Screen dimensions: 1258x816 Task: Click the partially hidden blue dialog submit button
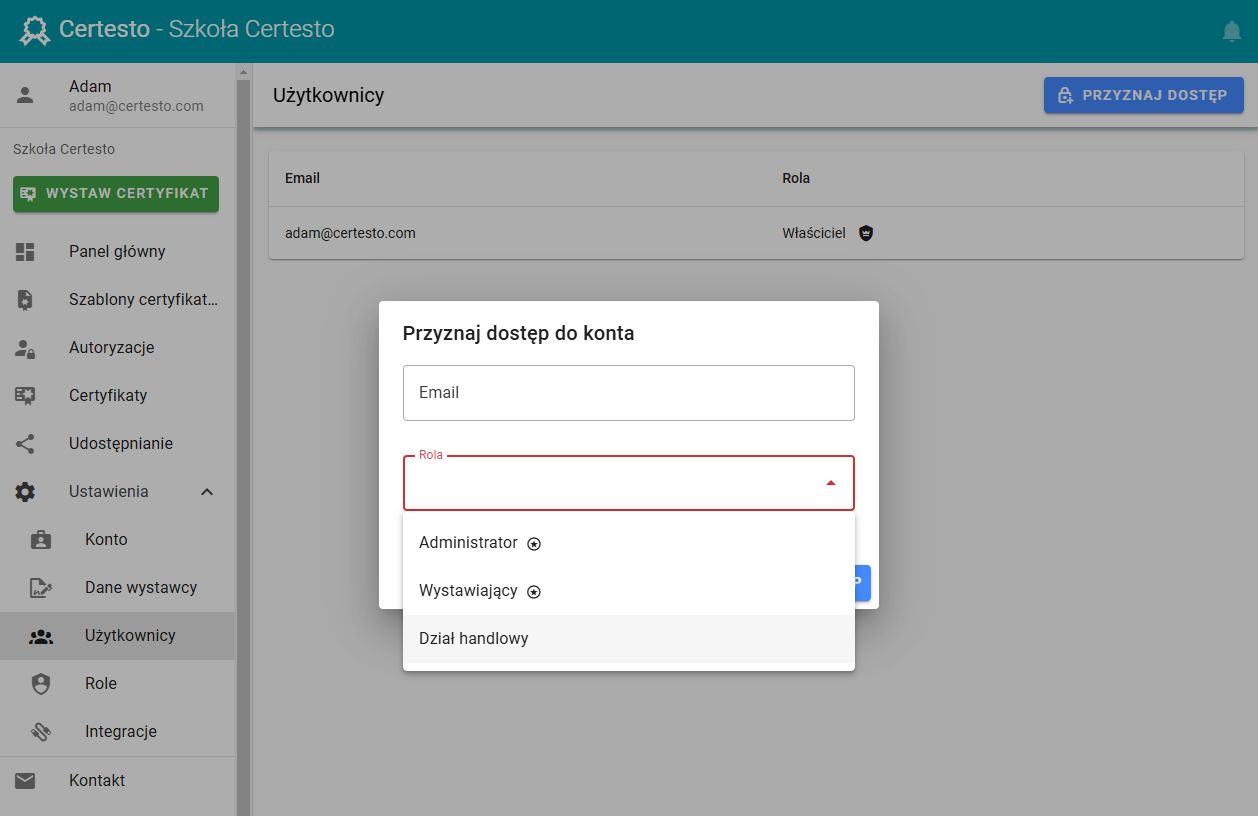pos(862,583)
